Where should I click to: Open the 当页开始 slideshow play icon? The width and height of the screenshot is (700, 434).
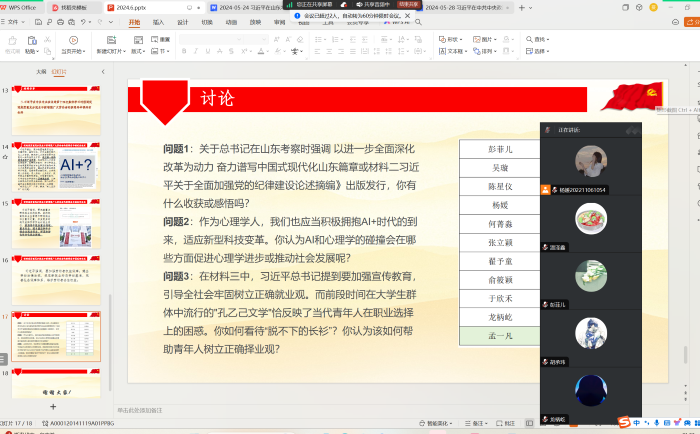pos(72,41)
